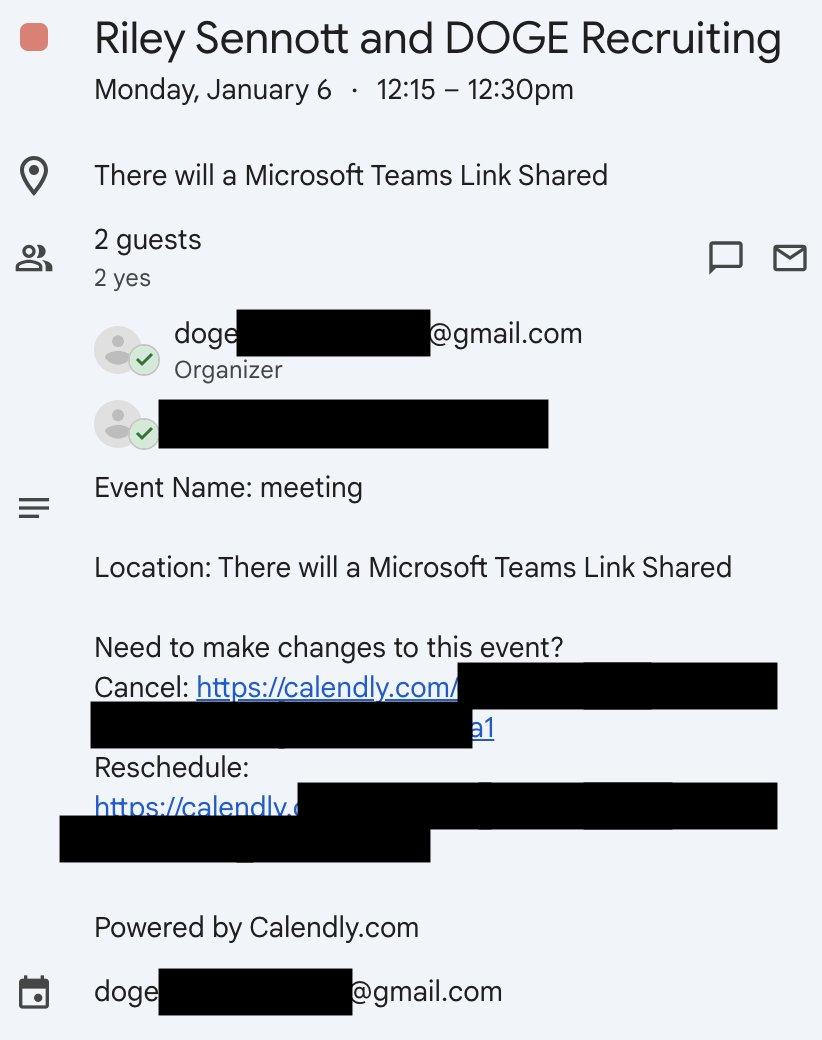Click the Riley Sennott and DOGE Recruiting title
822x1040 pixels.
[x=437, y=39]
